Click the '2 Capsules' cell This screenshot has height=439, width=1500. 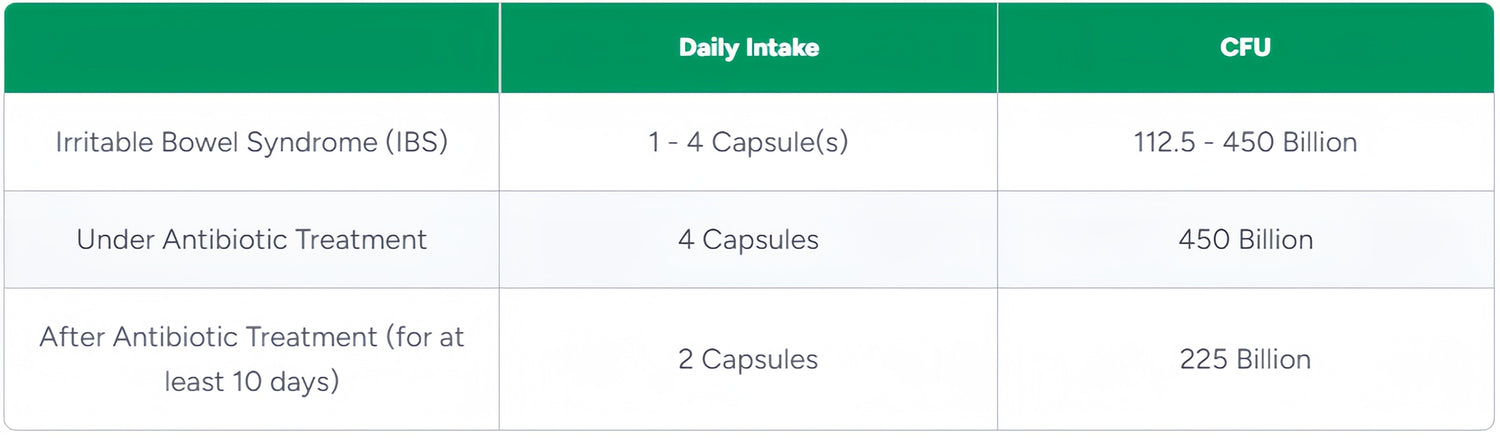748,359
